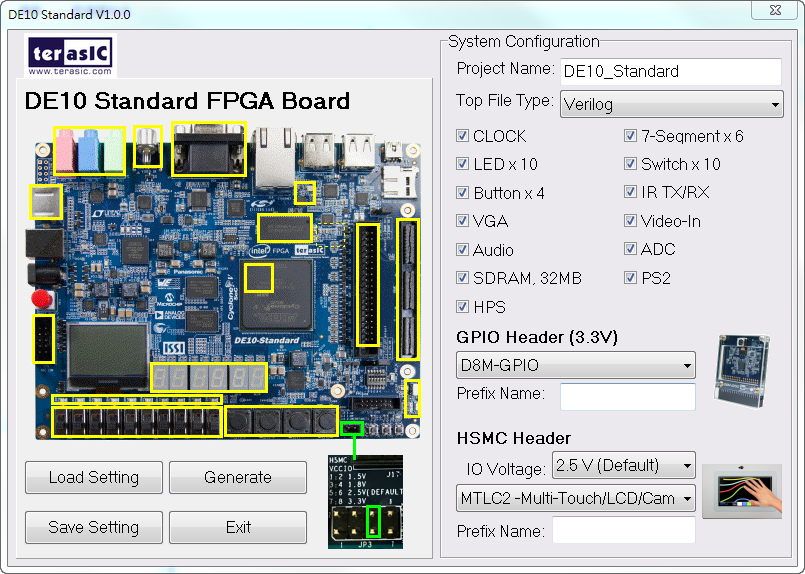Click the Save Setting button
Viewport: 805px width, 574px height.
click(x=94, y=527)
